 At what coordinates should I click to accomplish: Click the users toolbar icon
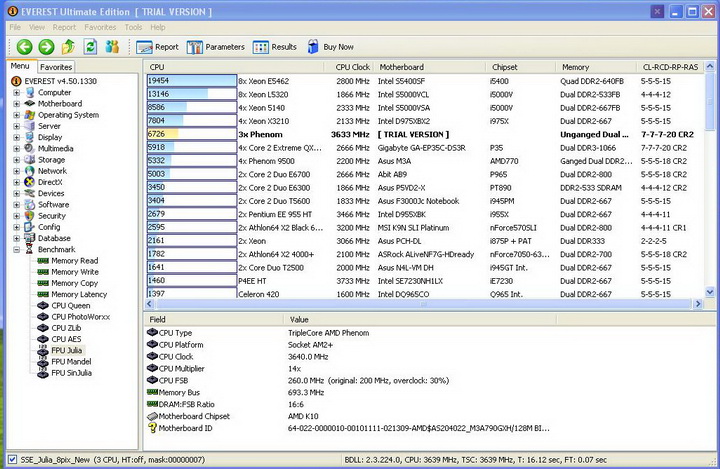coord(112,46)
